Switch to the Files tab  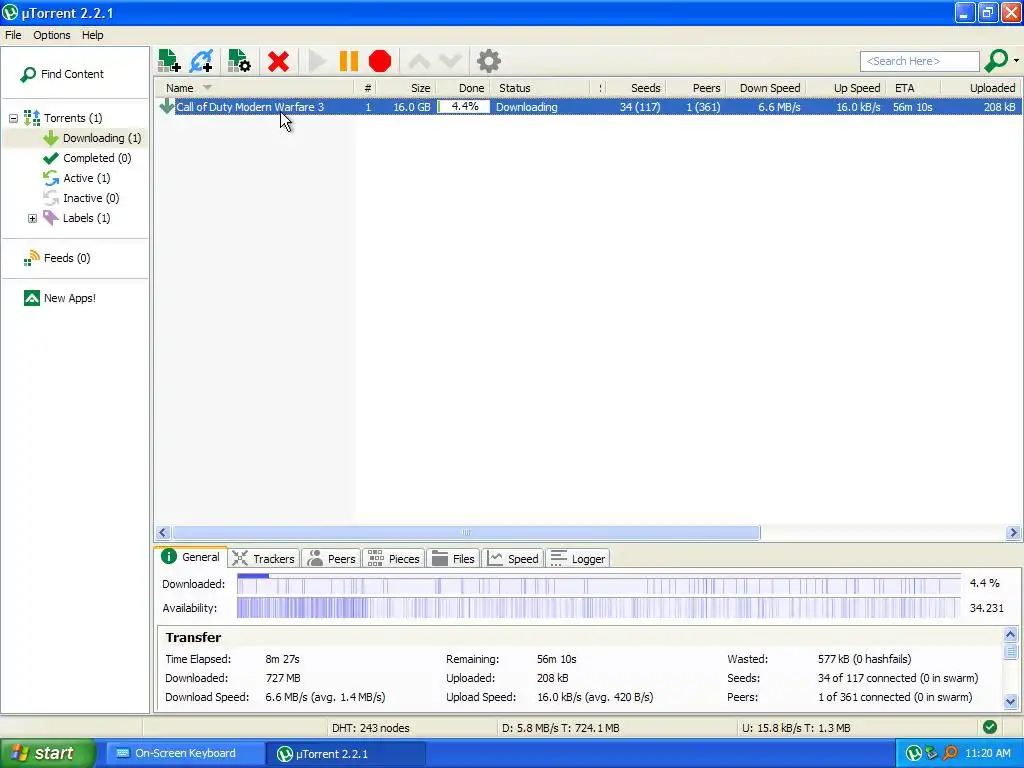453,559
